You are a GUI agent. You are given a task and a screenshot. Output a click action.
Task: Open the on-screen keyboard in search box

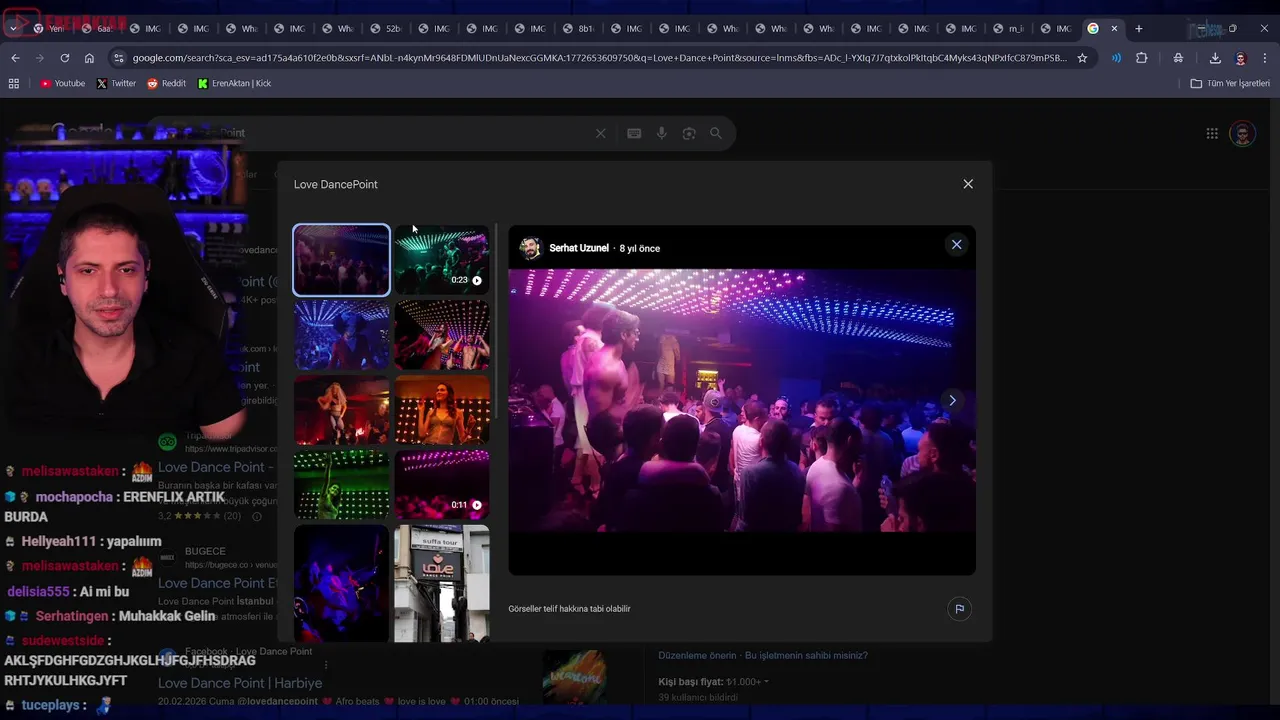coord(634,133)
